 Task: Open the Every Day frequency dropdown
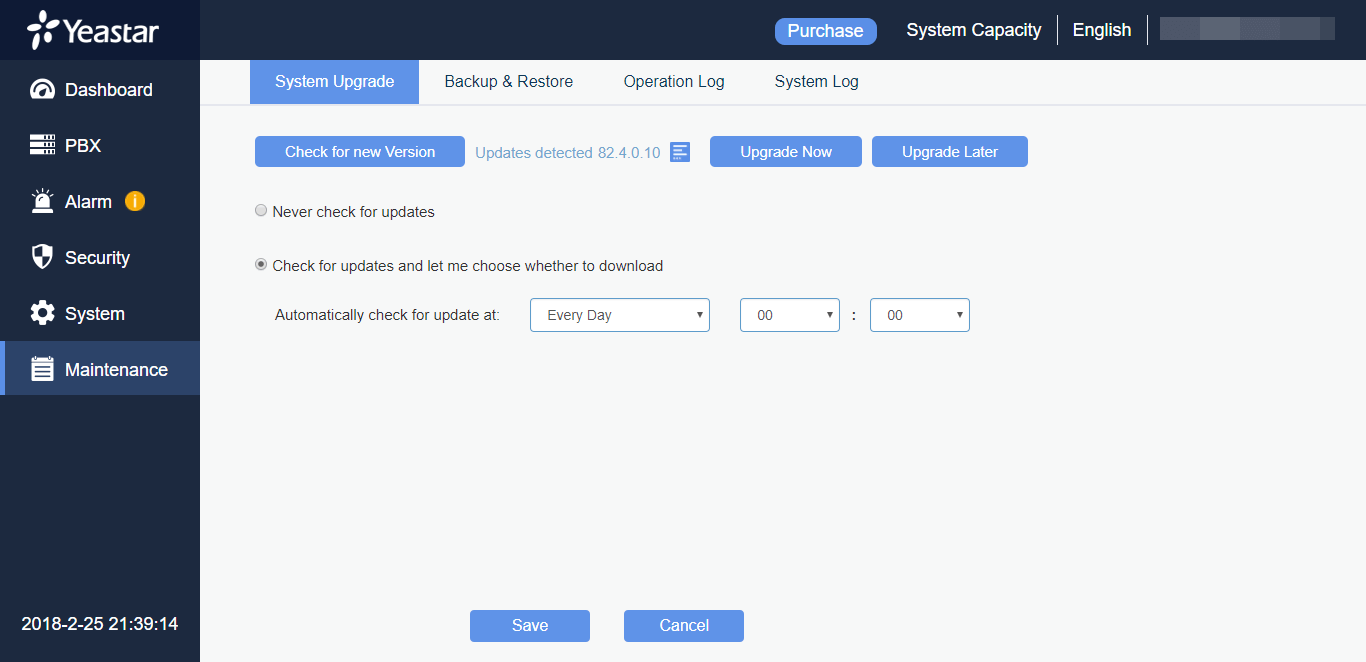click(619, 315)
